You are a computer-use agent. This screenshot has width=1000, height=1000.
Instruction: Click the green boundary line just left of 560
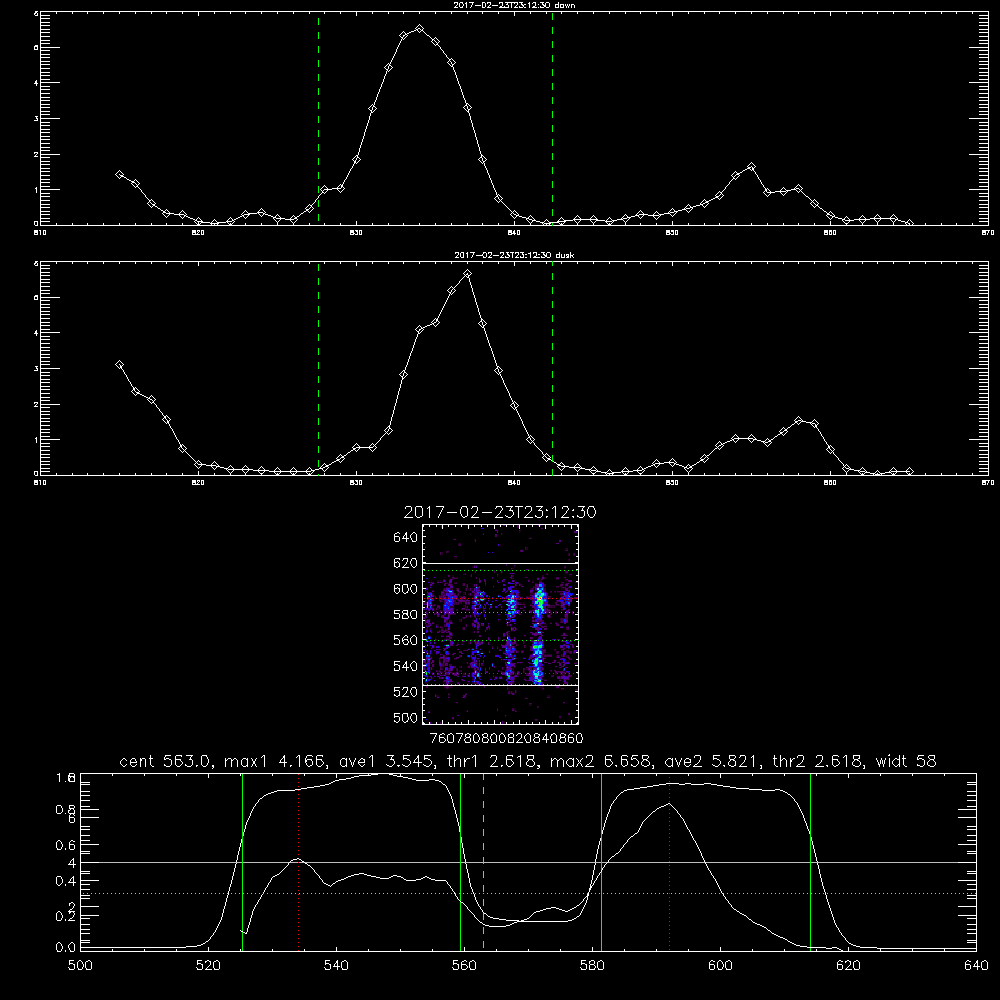coord(460,861)
